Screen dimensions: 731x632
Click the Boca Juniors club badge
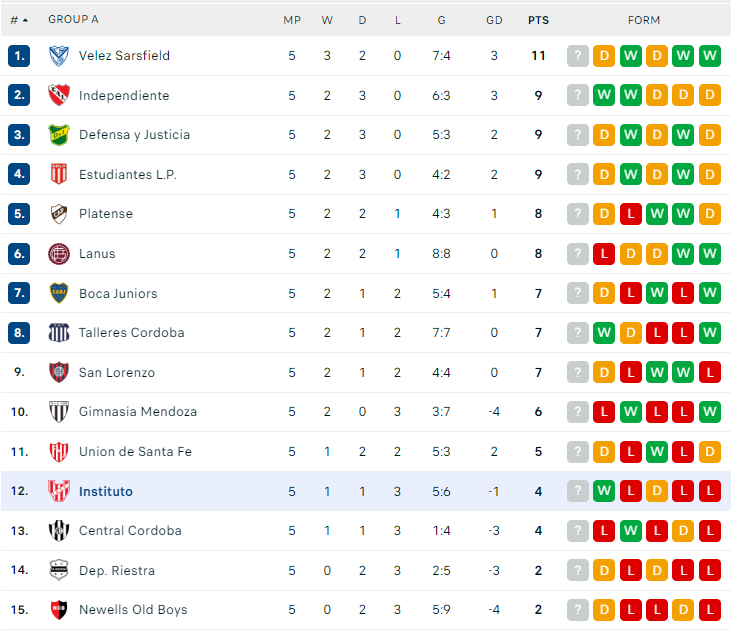(58, 293)
